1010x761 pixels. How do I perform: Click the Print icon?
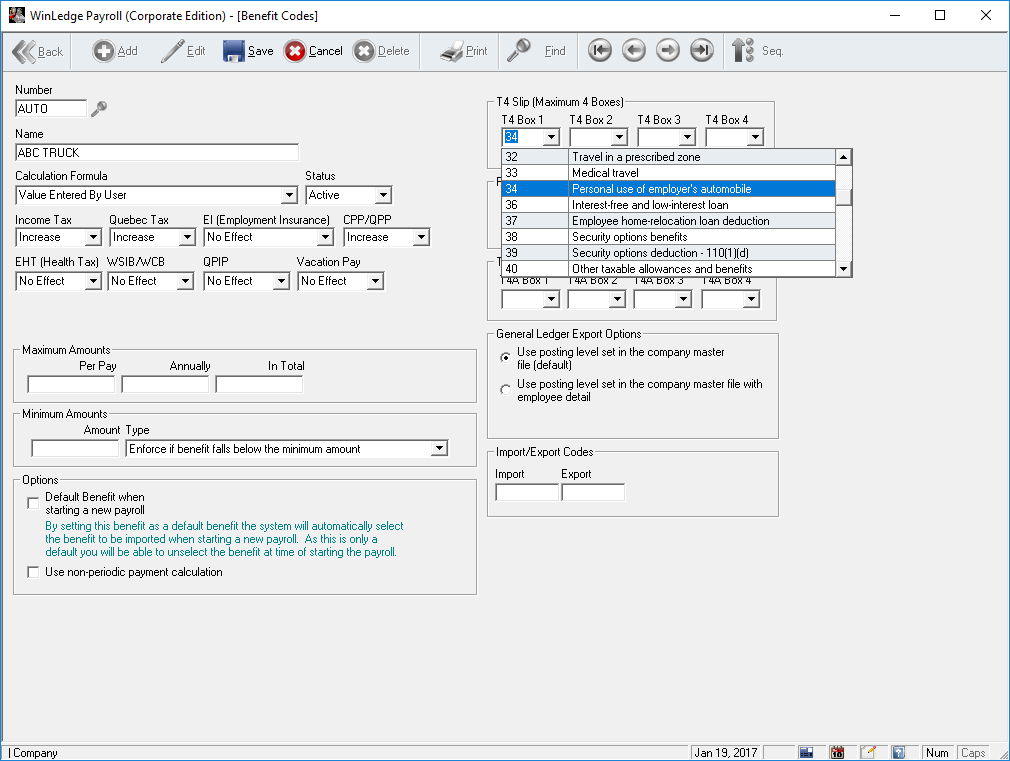[x=461, y=50]
